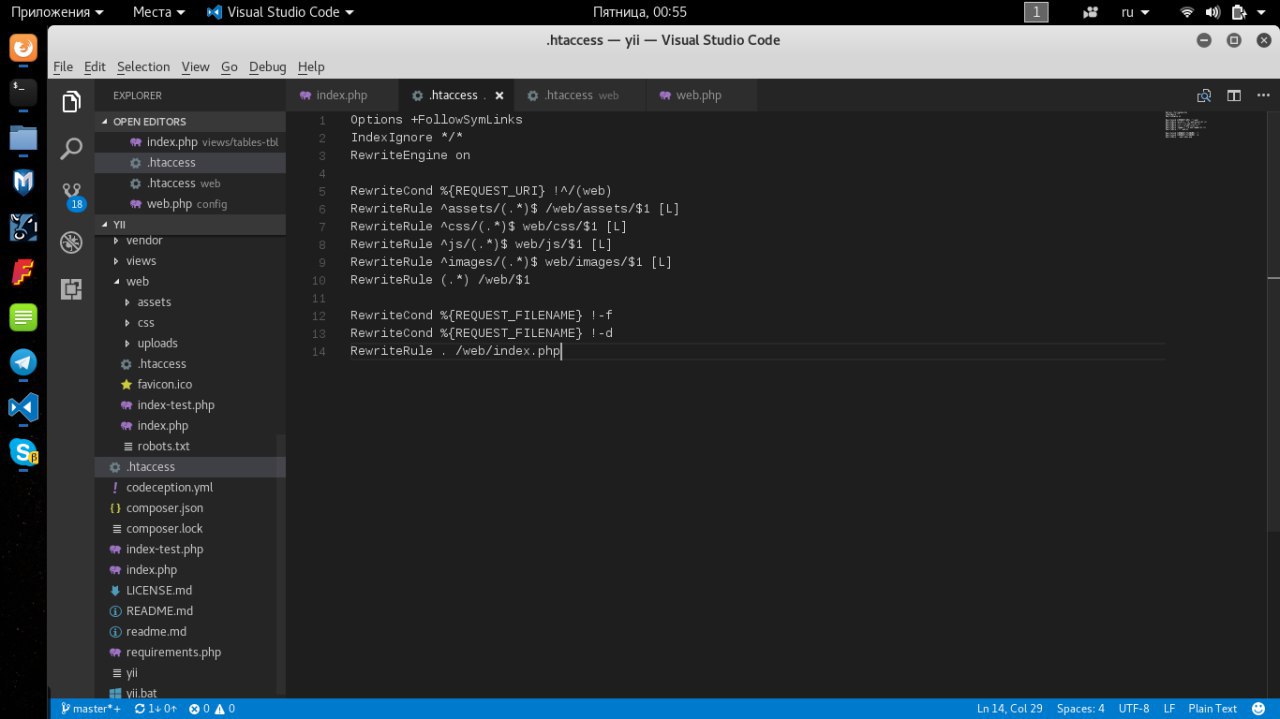
Task: Open robots.txt file
Action: click(x=190, y=446)
